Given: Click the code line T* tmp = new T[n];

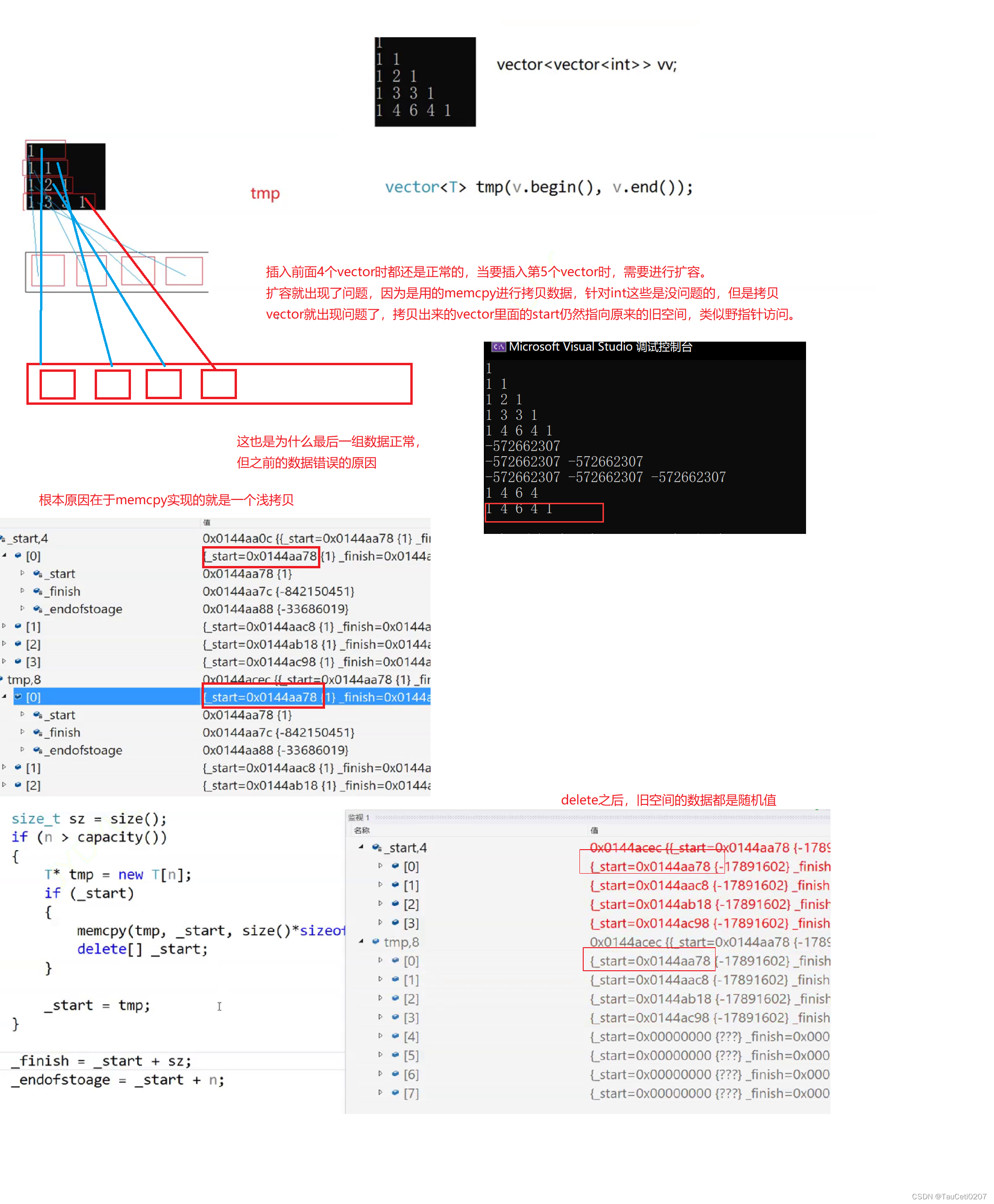Looking at the screenshot, I should [118, 874].
